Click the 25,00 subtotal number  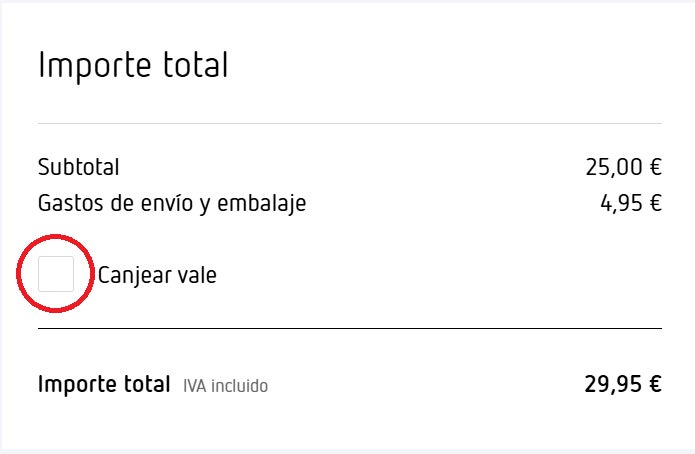612,167
